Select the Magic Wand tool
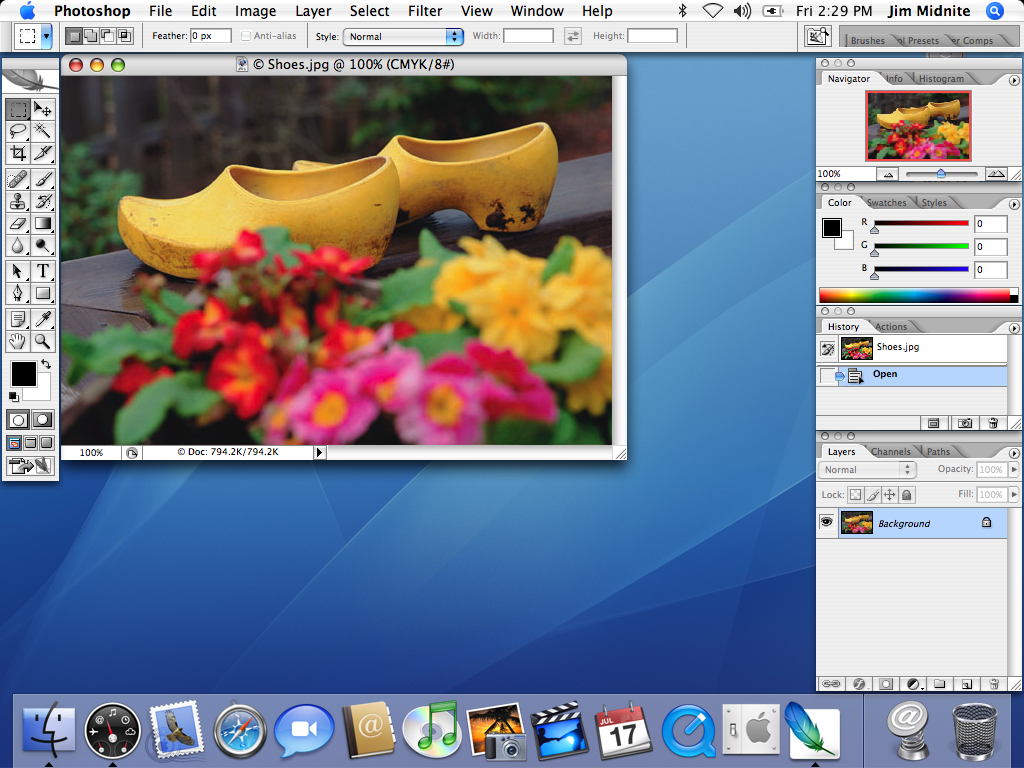1024x768 pixels. (43, 130)
